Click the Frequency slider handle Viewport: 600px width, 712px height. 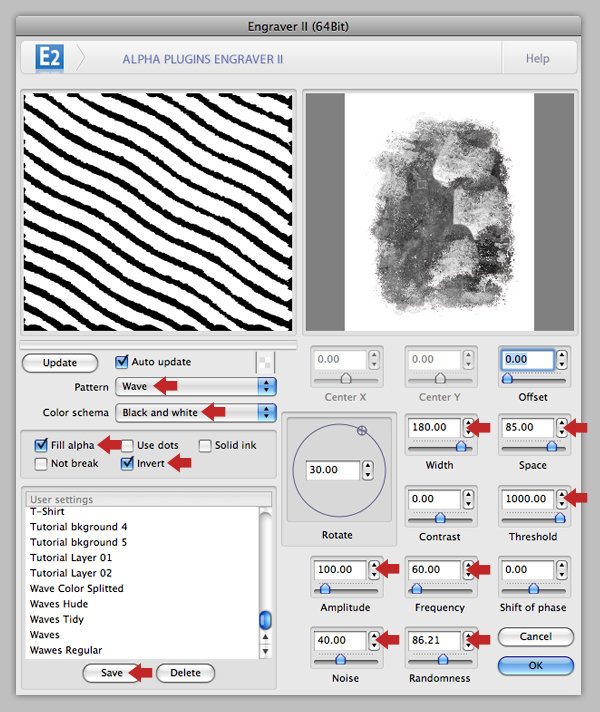[417, 589]
